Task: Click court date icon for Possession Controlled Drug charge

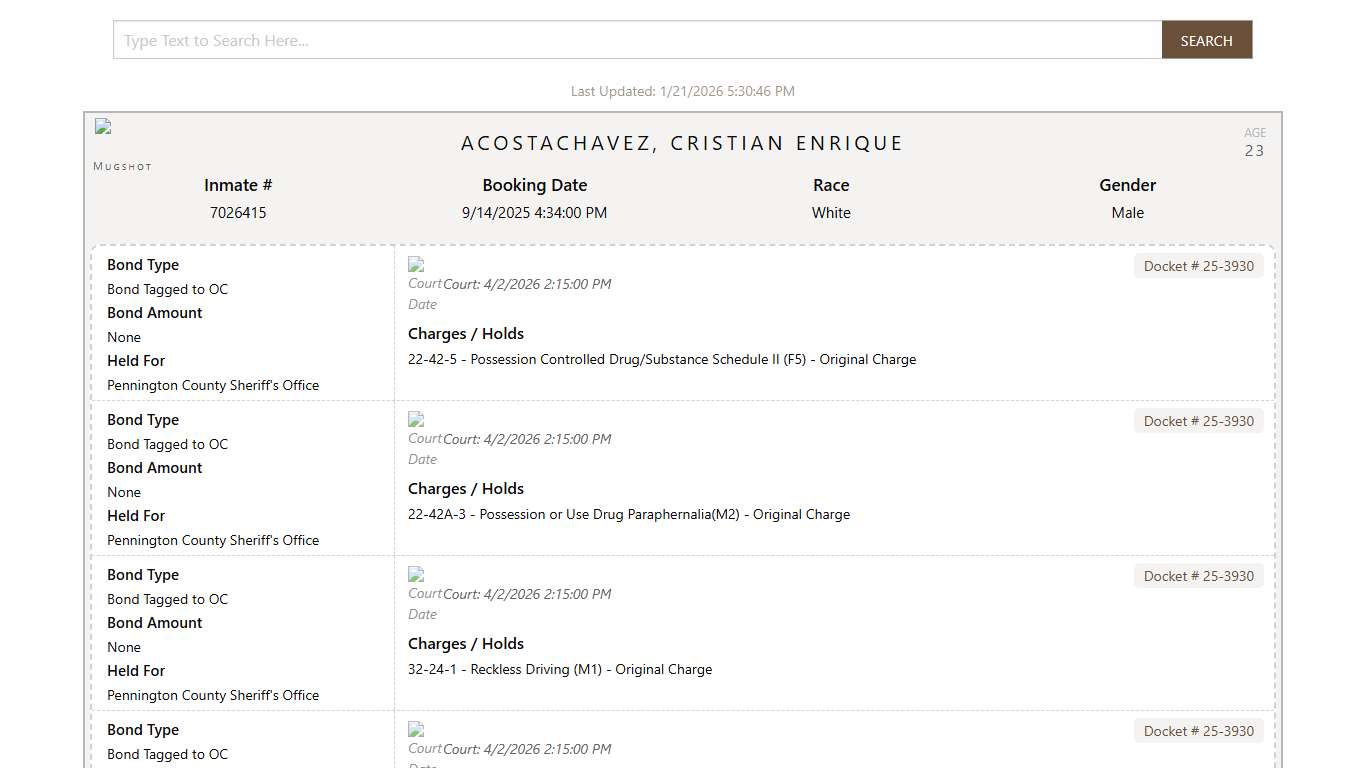Action: click(x=416, y=265)
